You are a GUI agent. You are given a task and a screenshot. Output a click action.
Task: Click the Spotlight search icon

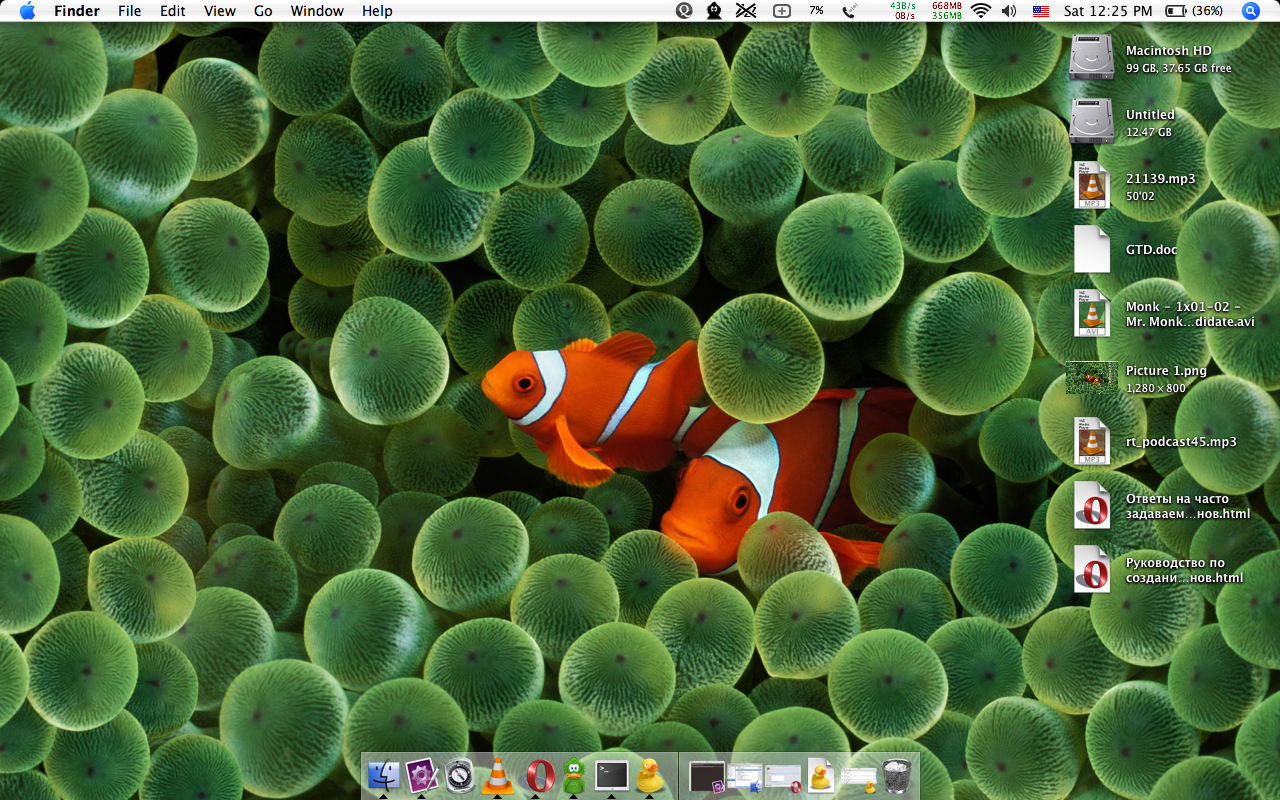(x=1251, y=11)
